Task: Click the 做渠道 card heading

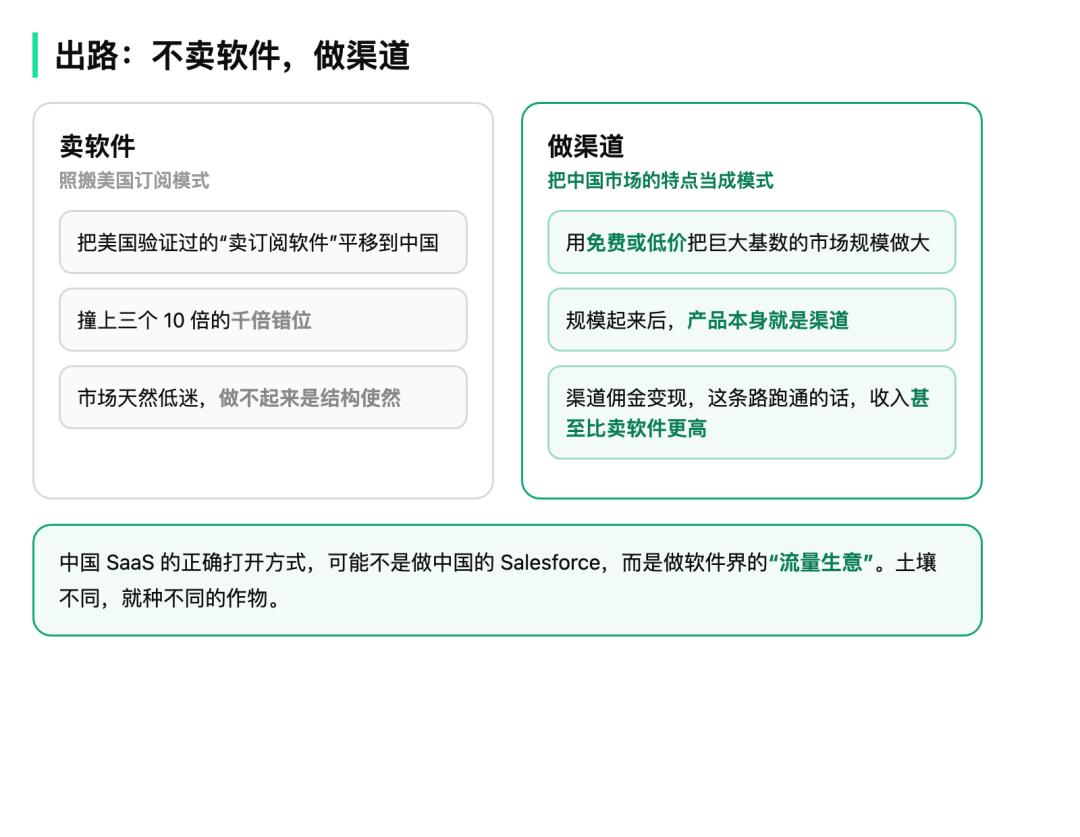Action: (585, 146)
